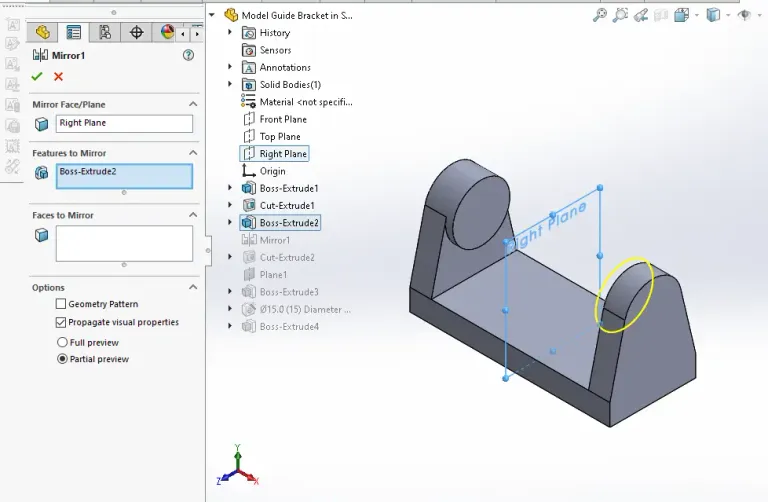Collapse the Faces to Mirror section
Image resolution: width=768 pixels, height=502 pixels.
click(193, 215)
